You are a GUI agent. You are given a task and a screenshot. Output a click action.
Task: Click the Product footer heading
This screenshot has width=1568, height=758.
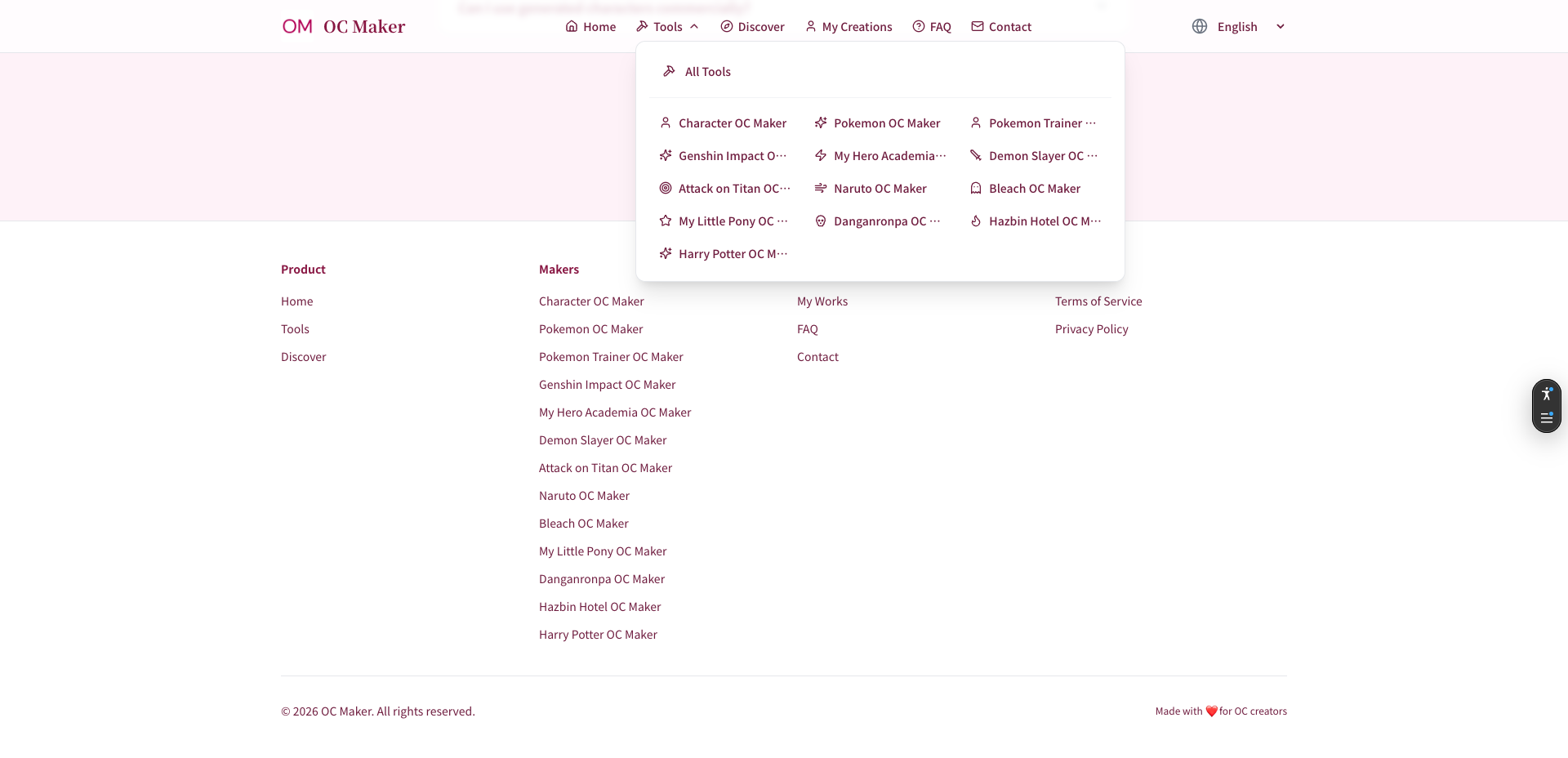(x=303, y=269)
